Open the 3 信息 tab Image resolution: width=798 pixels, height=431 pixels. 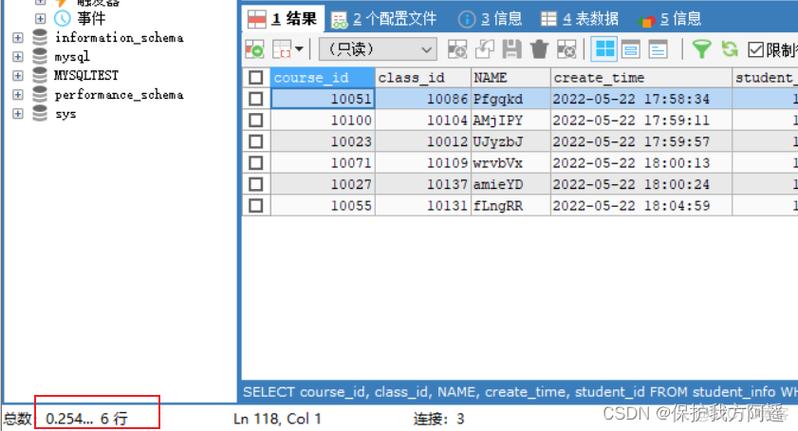point(490,19)
